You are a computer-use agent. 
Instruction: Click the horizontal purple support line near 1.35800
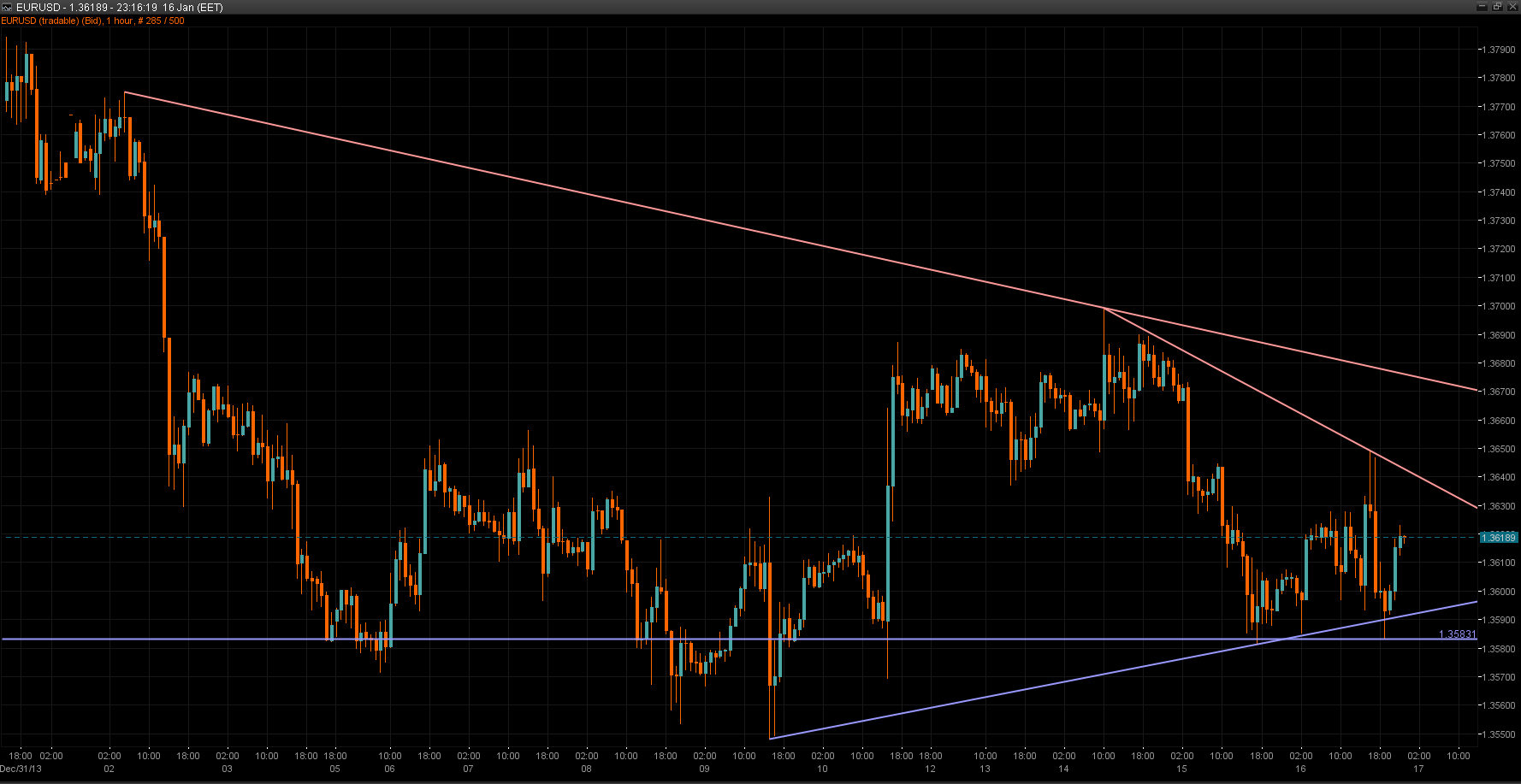tap(513, 638)
